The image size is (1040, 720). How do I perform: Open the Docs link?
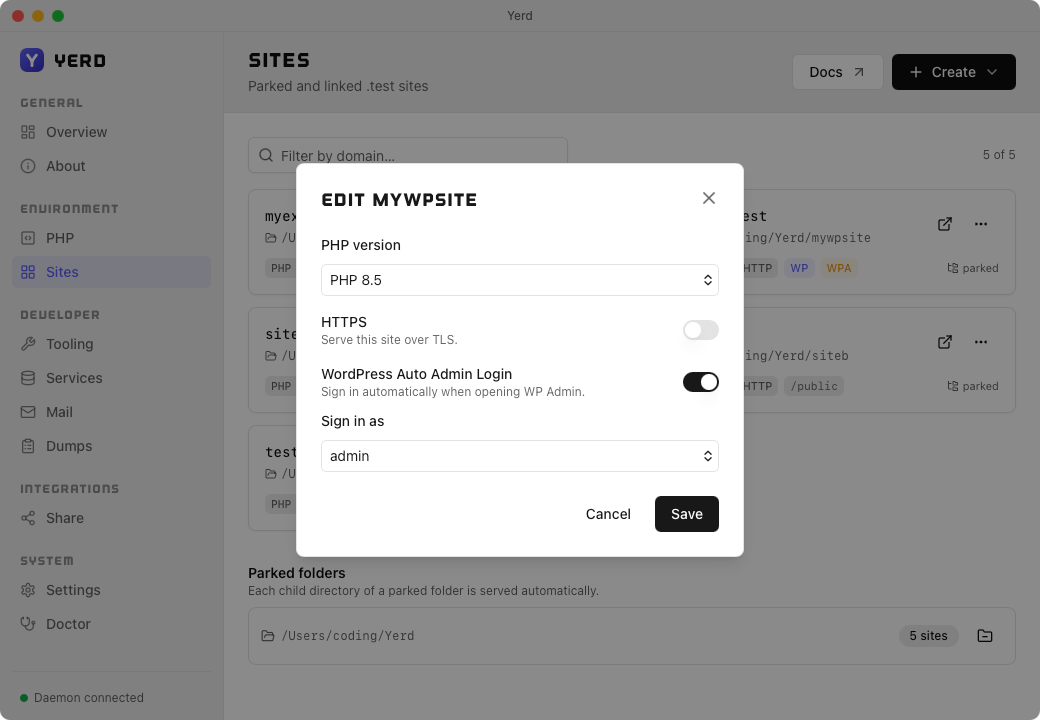[837, 72]
